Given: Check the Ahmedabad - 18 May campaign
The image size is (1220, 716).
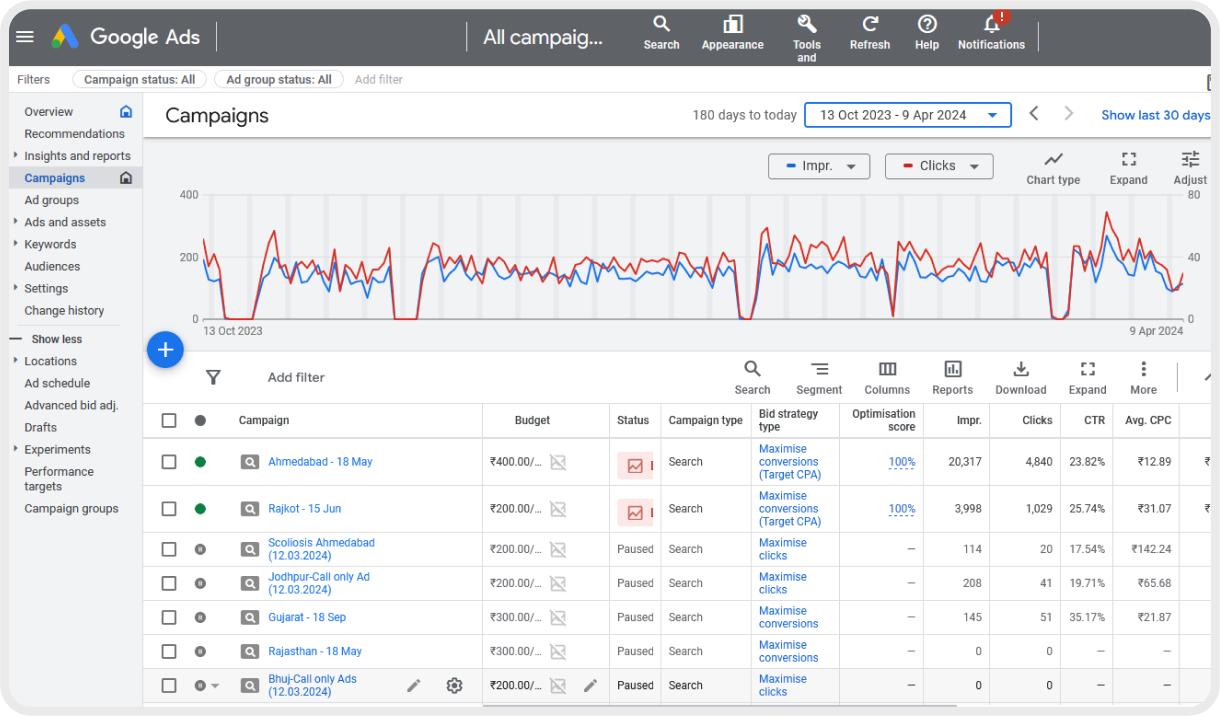Looking at the screenshot, I should 169,462.
